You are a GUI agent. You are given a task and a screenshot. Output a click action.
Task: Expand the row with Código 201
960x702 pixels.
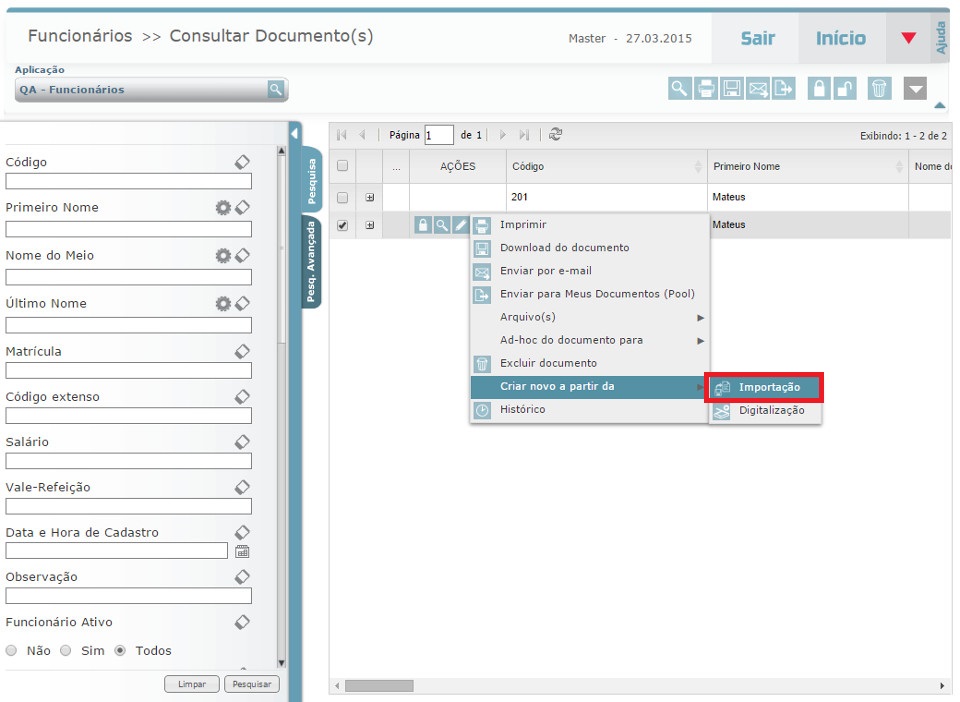[370, 198]
